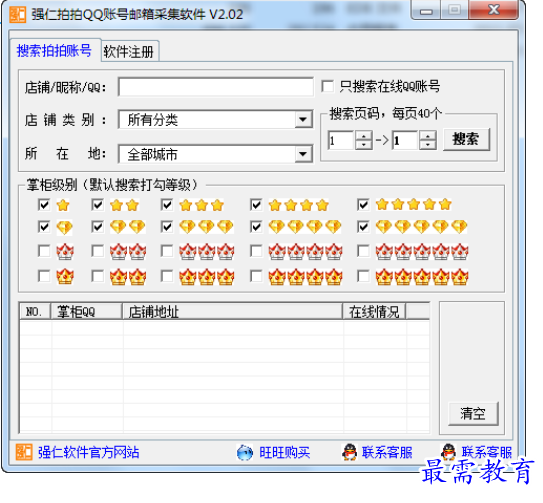Click the 掌柜QQ column header
The height and width of the screenshot is (503, 543).
[x=87, y=312]
